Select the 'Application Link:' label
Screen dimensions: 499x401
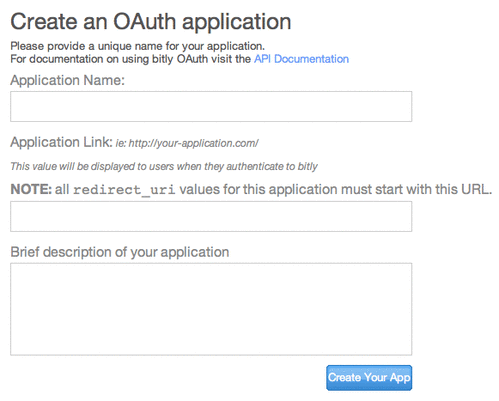pos(61,142)
